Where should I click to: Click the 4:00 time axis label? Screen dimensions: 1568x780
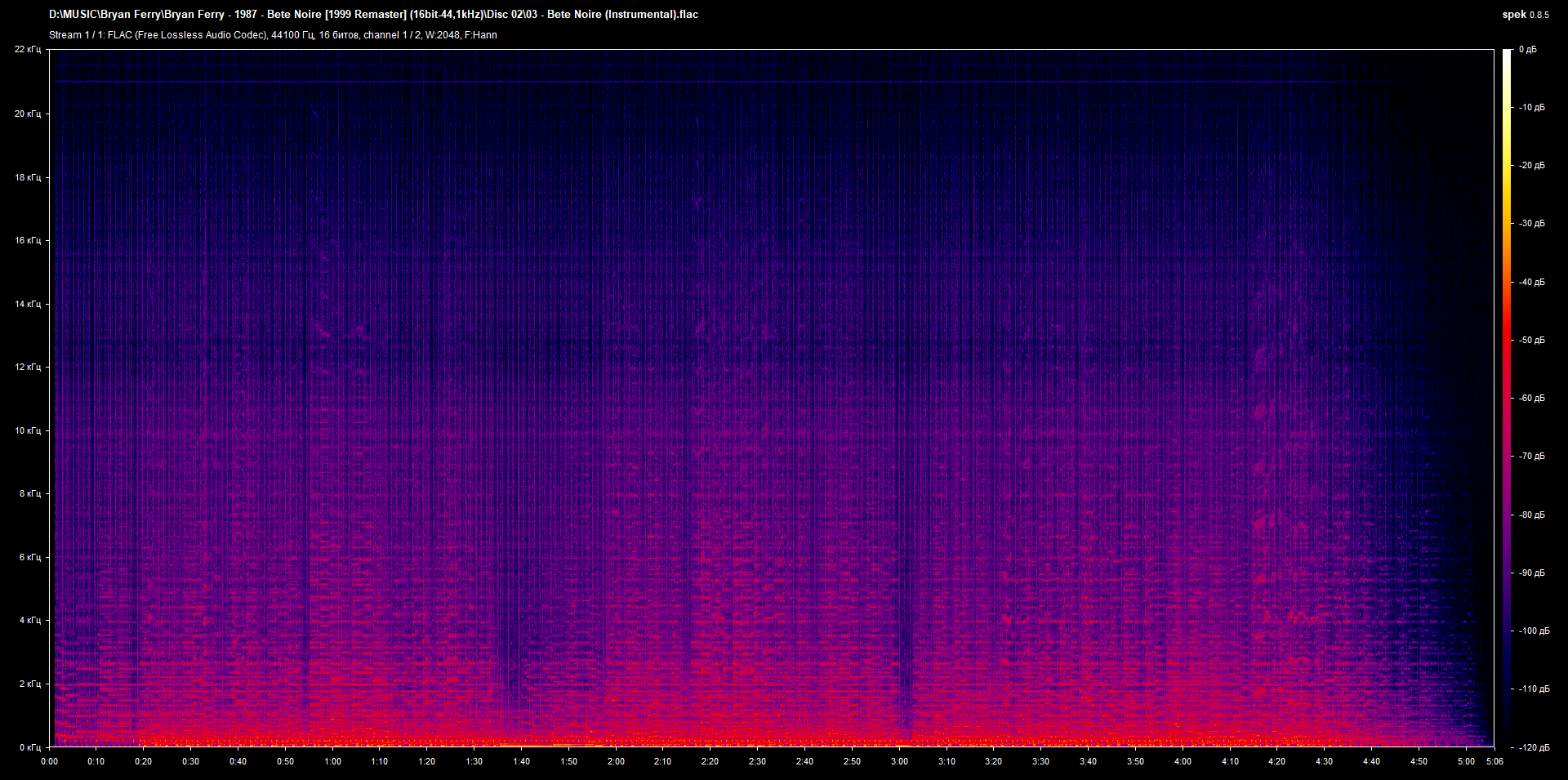(x=1183, y=761)
